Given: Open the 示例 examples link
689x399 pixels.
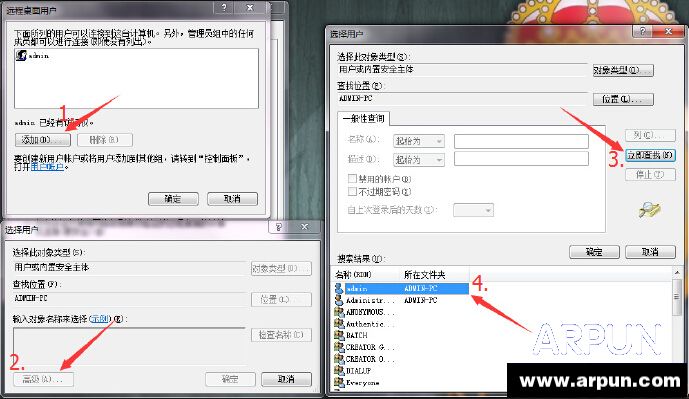Looking at the screenshot, I should coord(100,319).
